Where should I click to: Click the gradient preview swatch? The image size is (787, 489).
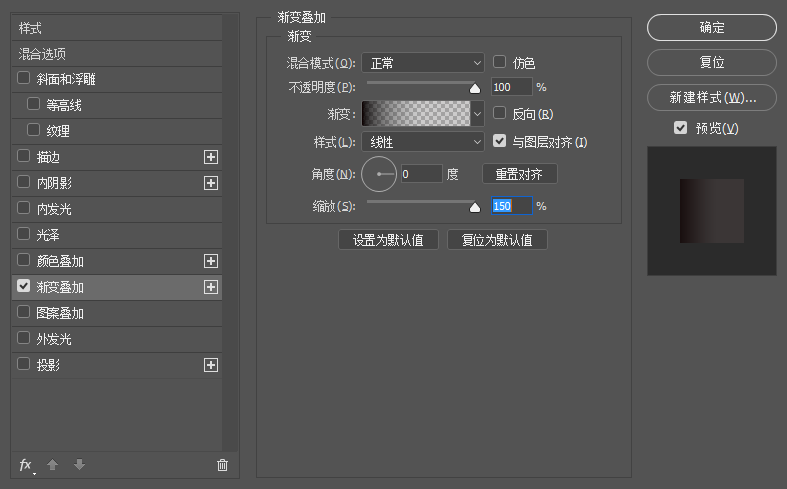[416, 113]
